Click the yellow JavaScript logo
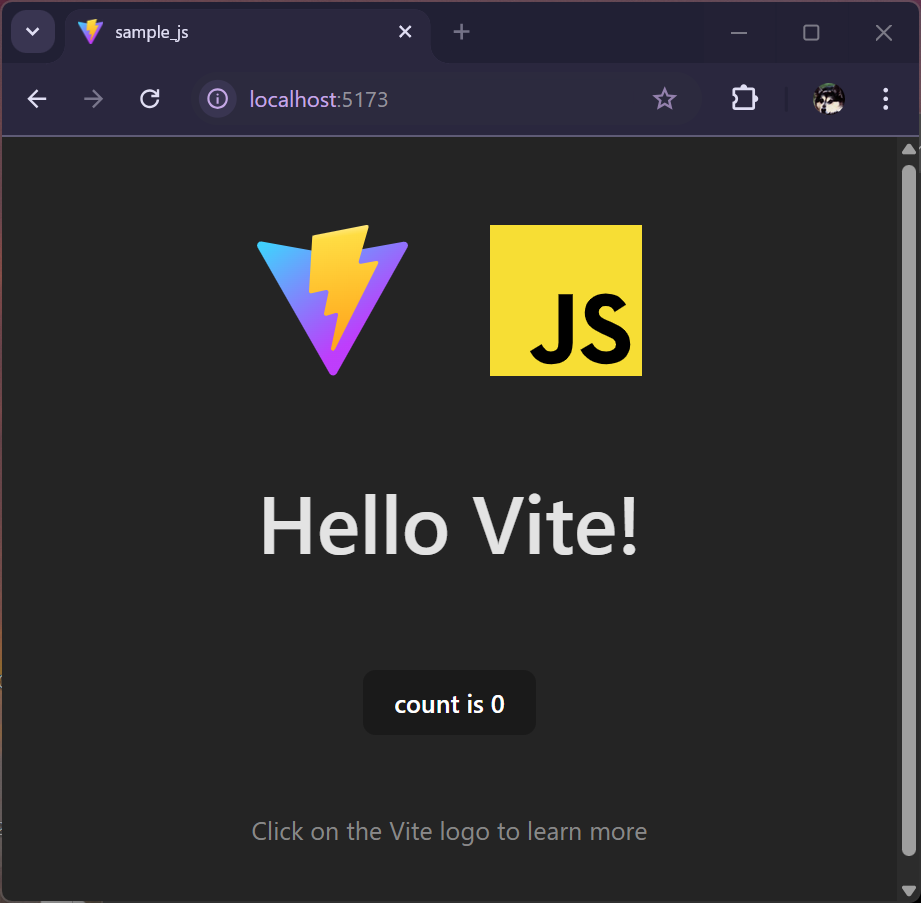 pyautogui.click(x=565, y=300)
